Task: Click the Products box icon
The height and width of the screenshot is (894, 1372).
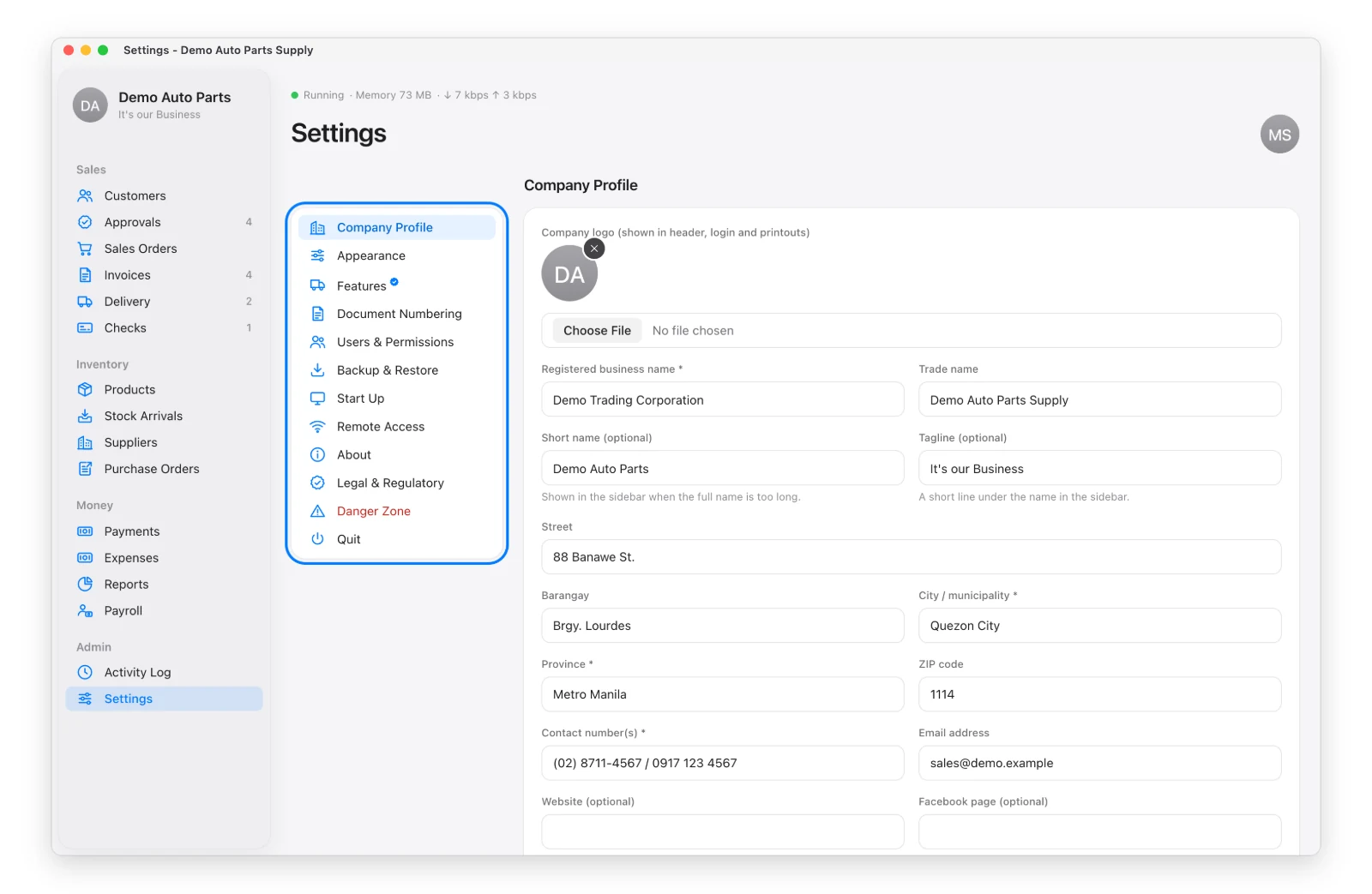Action: tap(85, 389)
